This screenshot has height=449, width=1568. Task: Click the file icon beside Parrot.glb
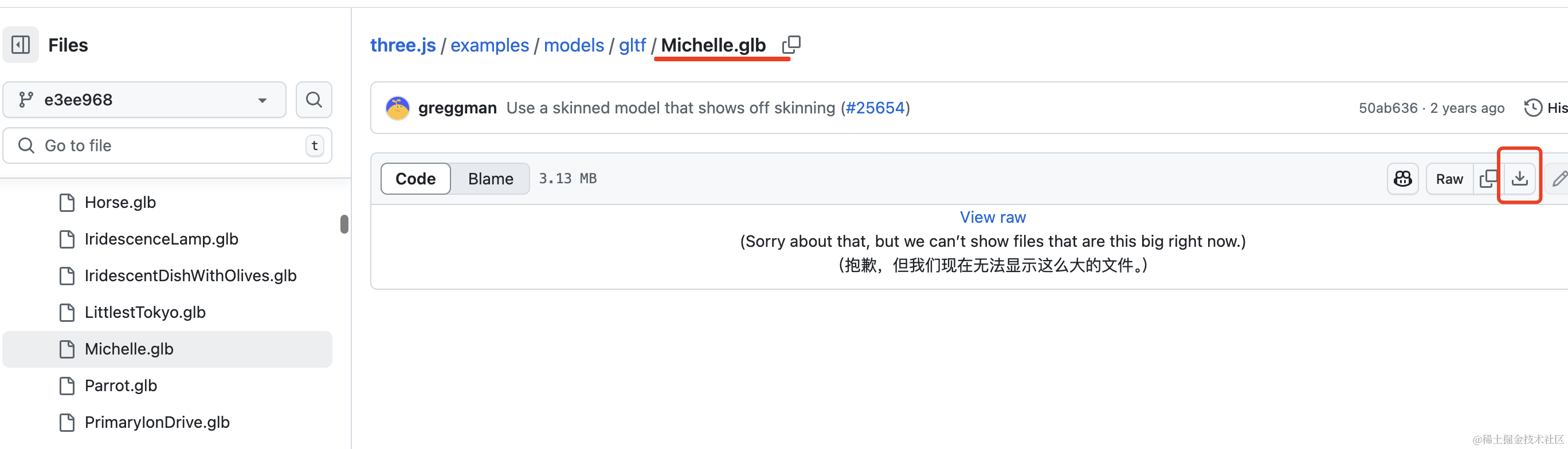[67, 386]
